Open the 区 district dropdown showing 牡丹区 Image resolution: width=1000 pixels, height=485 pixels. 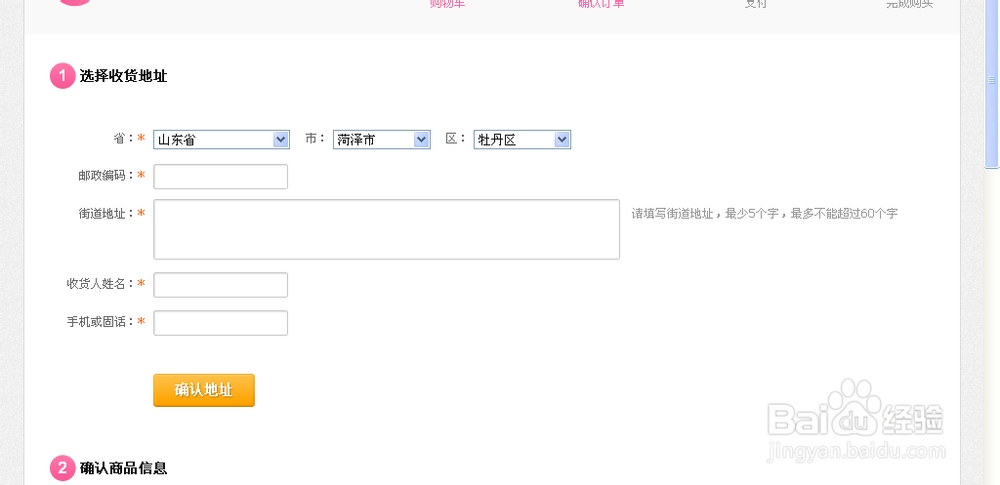pos(522,140)
